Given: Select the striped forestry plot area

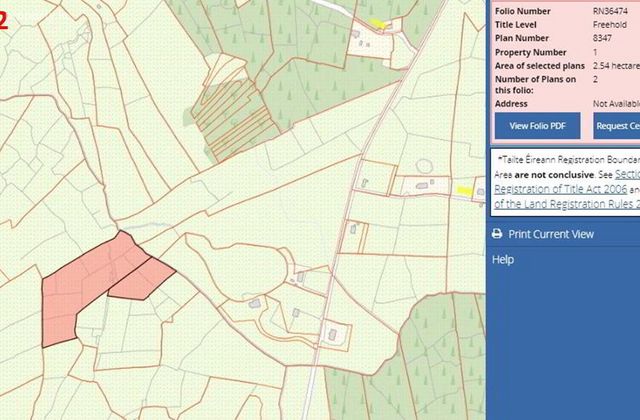Looking at the screenshot, I should coord(235,120).
